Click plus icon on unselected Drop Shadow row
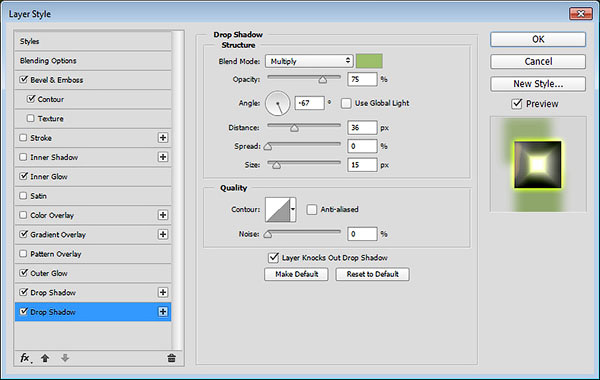Viewport: 600px width, 380px height. pos(163,292)
